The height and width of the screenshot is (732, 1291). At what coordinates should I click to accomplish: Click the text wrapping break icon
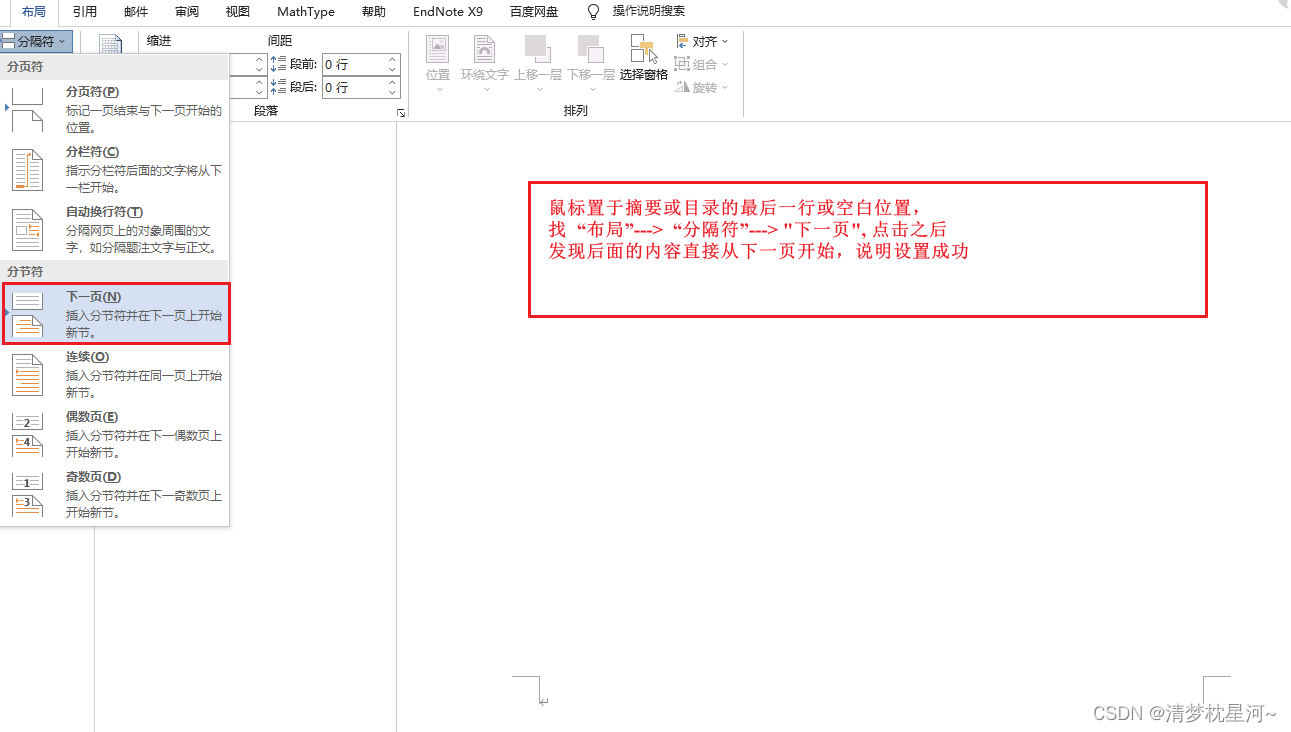click(28, 230)
